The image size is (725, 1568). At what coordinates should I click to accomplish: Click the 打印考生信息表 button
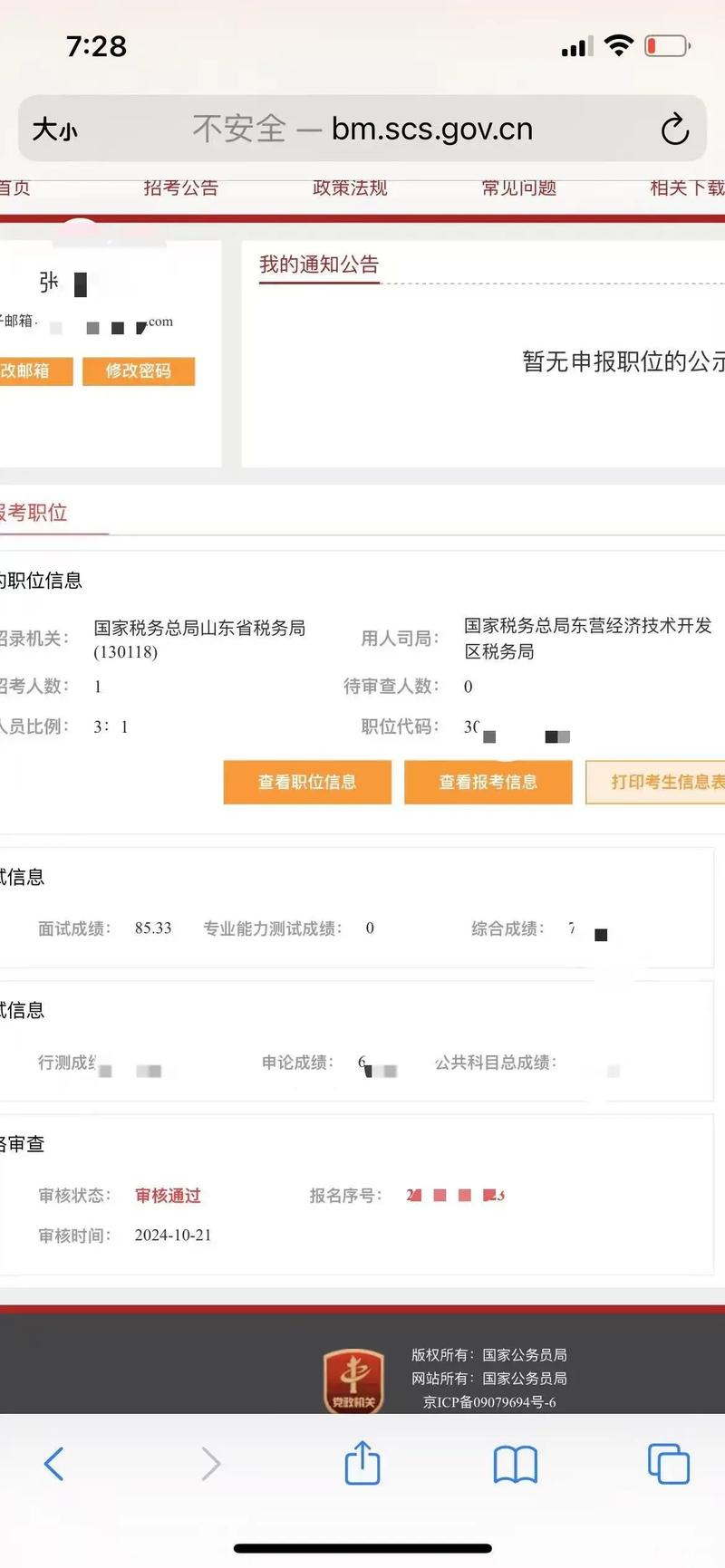coord(656,782)
